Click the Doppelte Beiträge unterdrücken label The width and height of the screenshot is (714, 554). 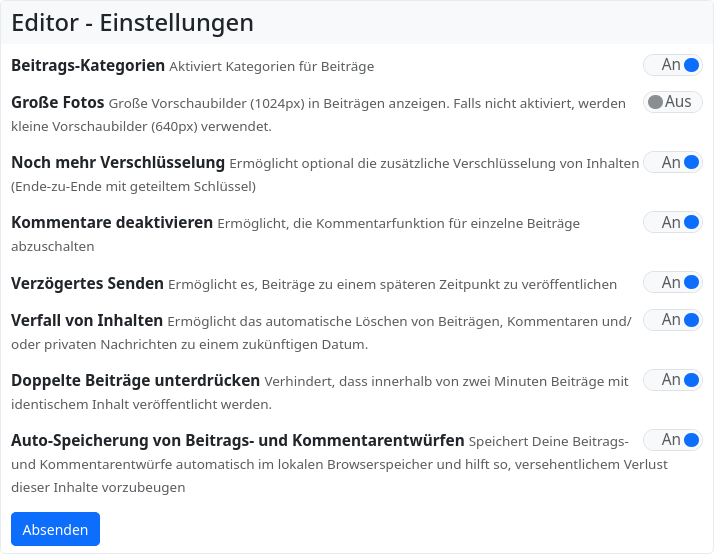click(x=135, y=381)
